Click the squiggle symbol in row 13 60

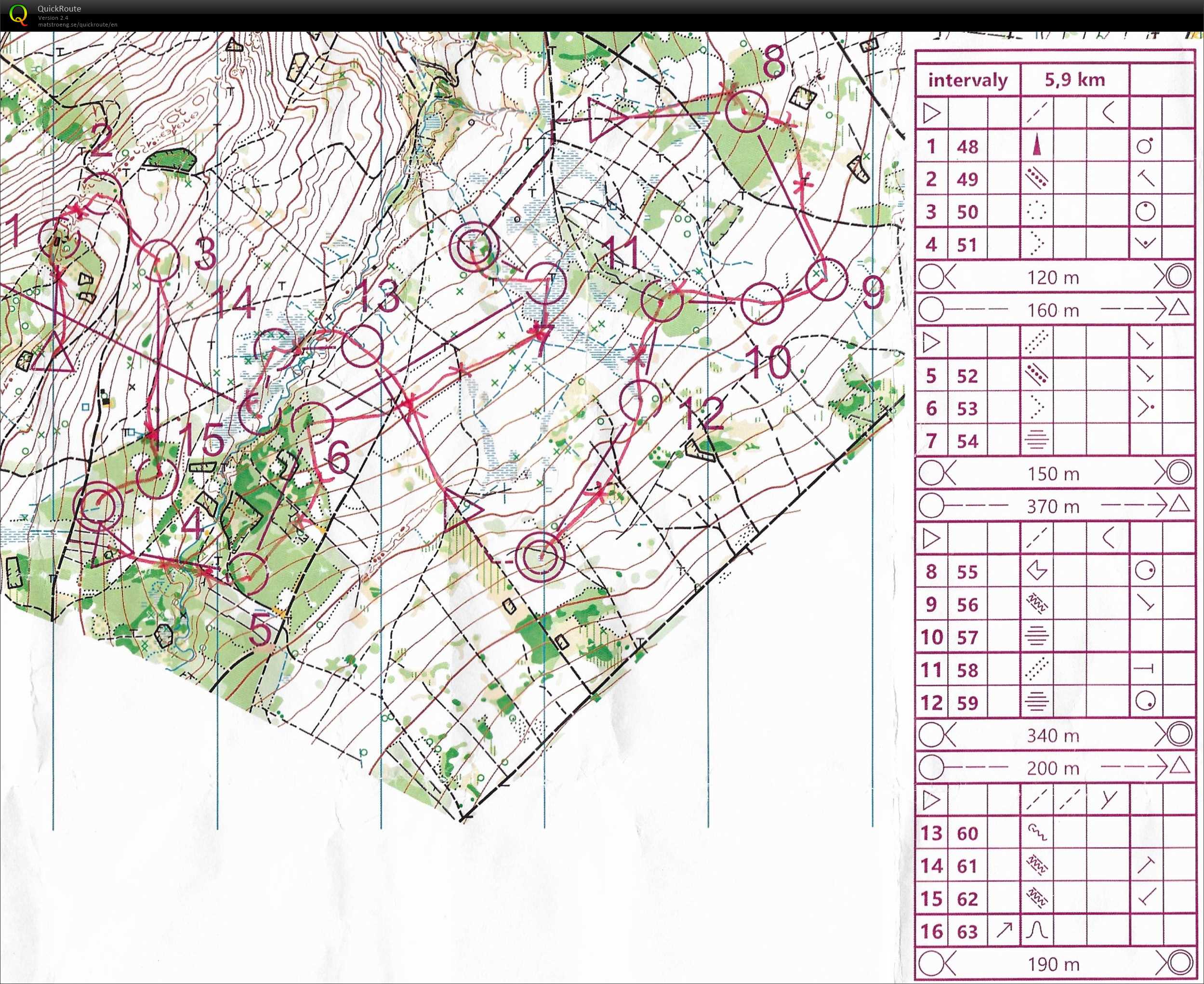[x=1037, y=833]
